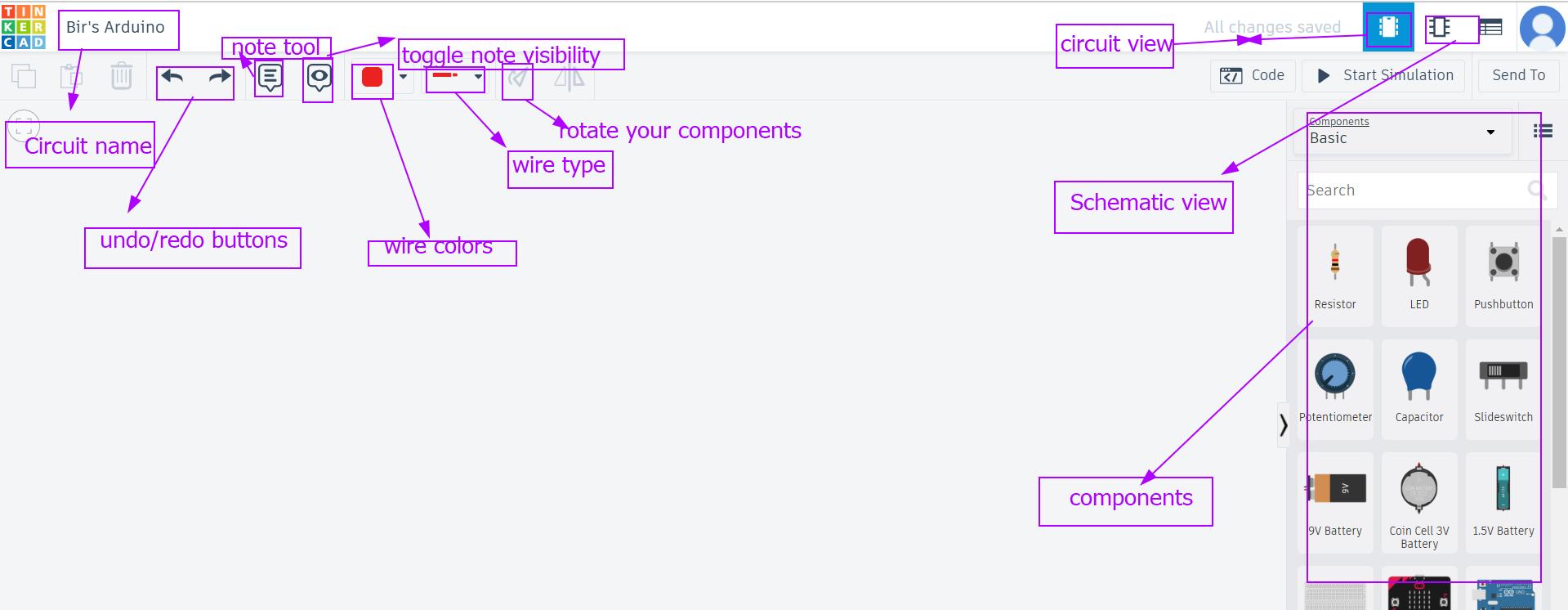
Task: Click the Code button
Action: click(1252, 75)
